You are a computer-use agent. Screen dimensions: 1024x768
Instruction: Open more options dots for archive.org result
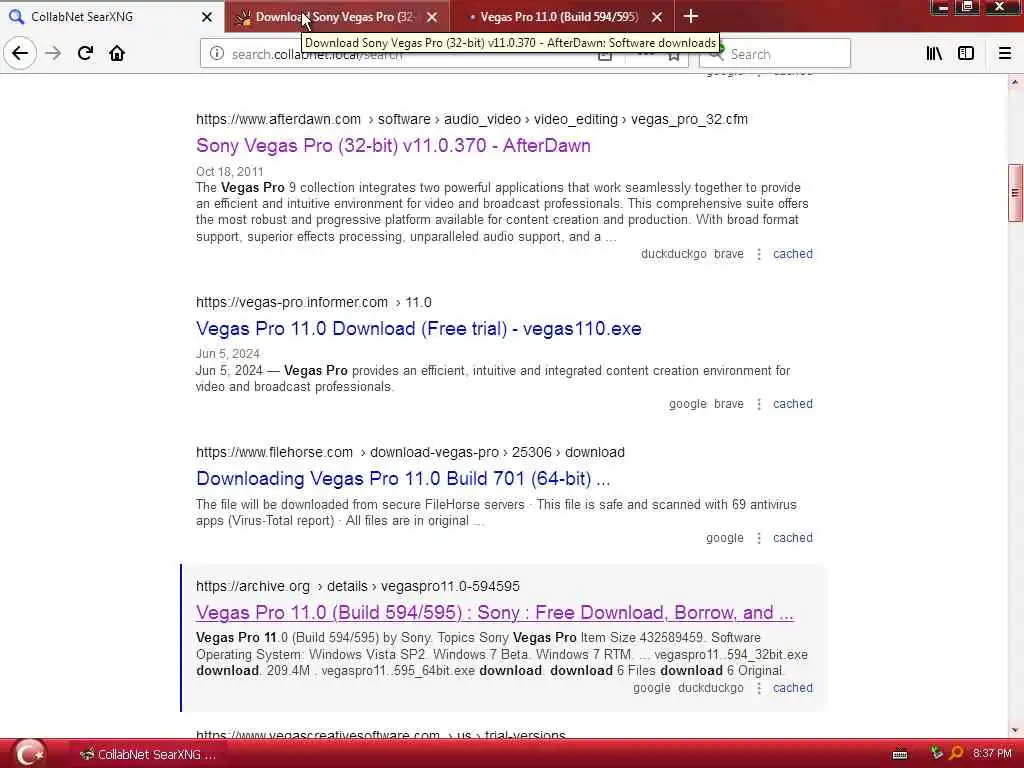(x=759, y=688)
